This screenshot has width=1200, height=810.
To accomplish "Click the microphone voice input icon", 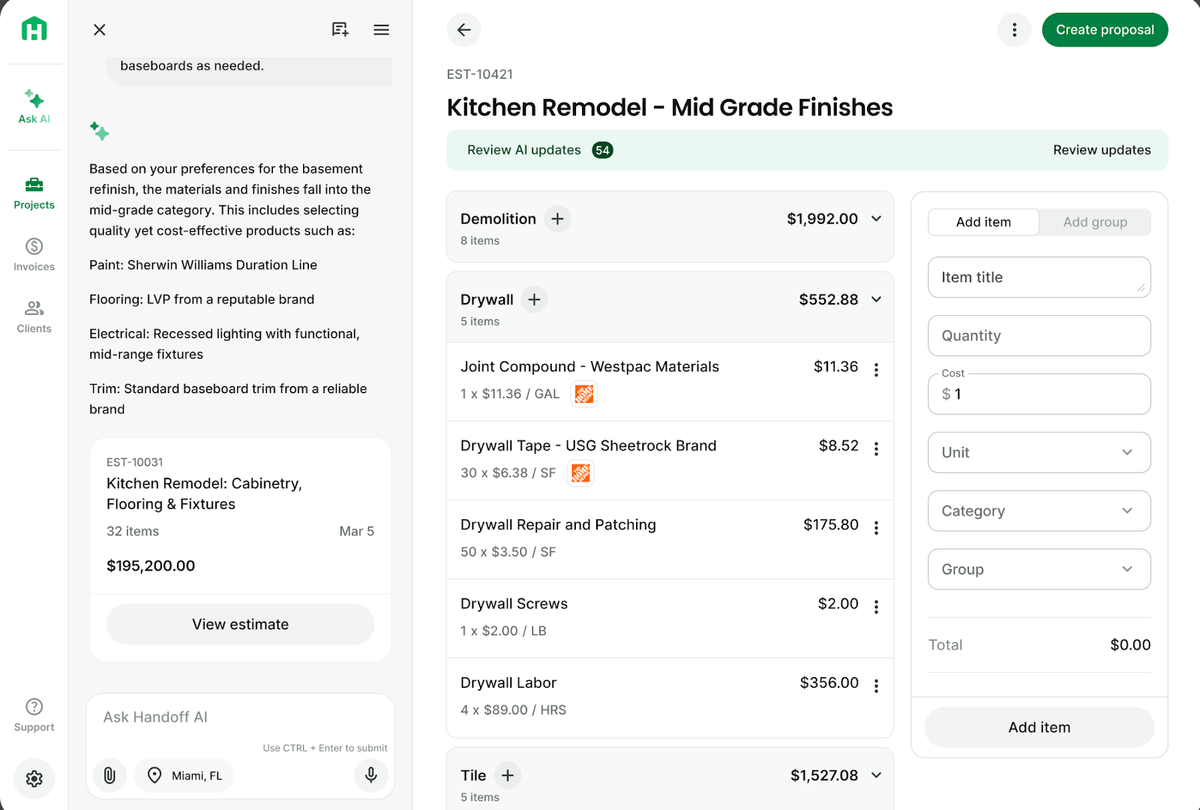I will click(371, 775).
